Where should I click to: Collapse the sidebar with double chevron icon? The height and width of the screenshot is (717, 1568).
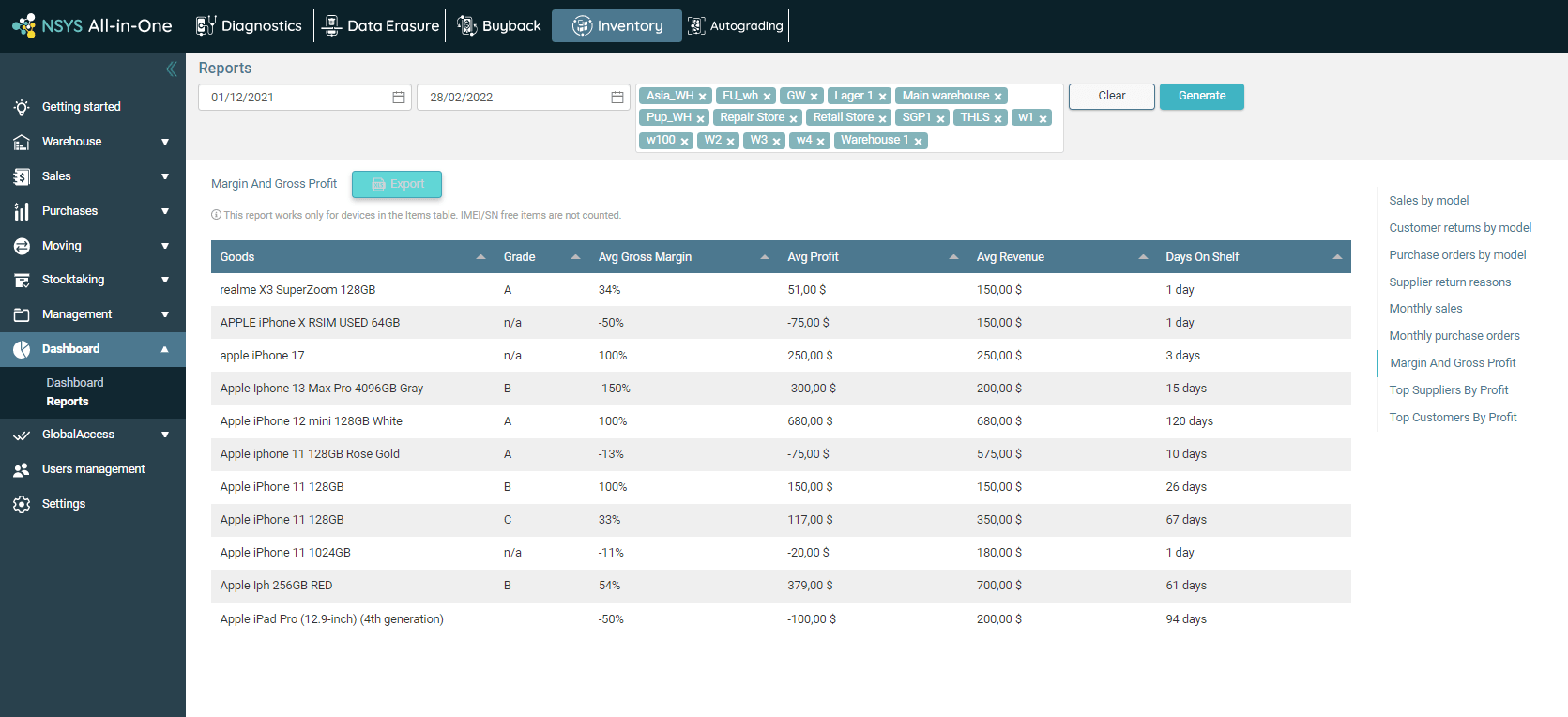(x=172, y=69)
